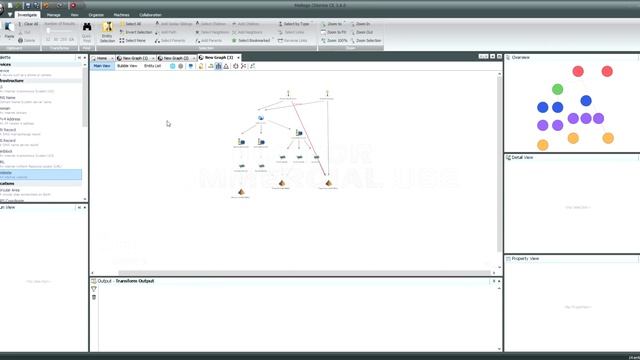Select Website entity in palette
Screen dimensions: 640x360
(x=41, y=175)
